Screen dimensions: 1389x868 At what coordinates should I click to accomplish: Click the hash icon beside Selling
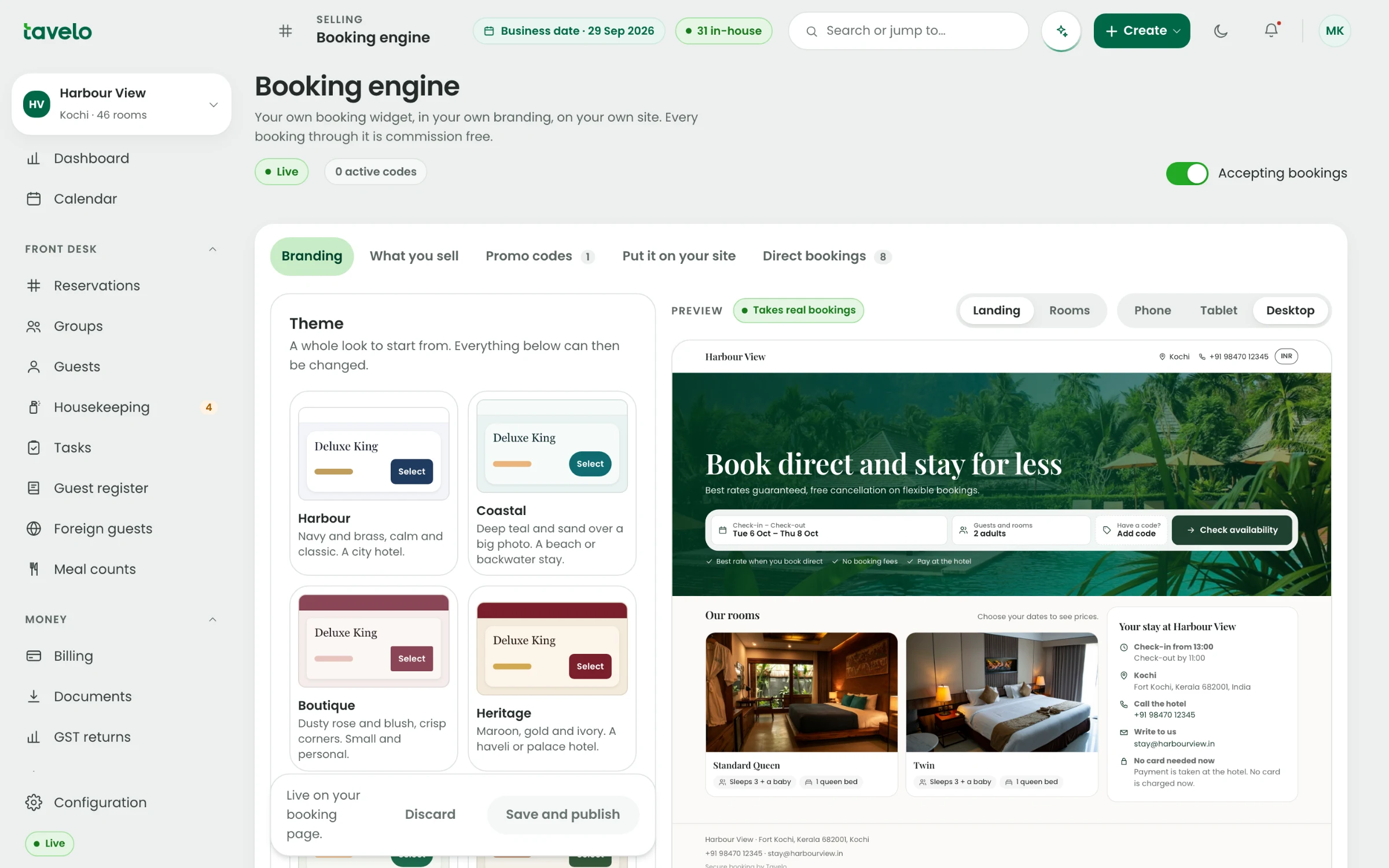tap(285, 31)
